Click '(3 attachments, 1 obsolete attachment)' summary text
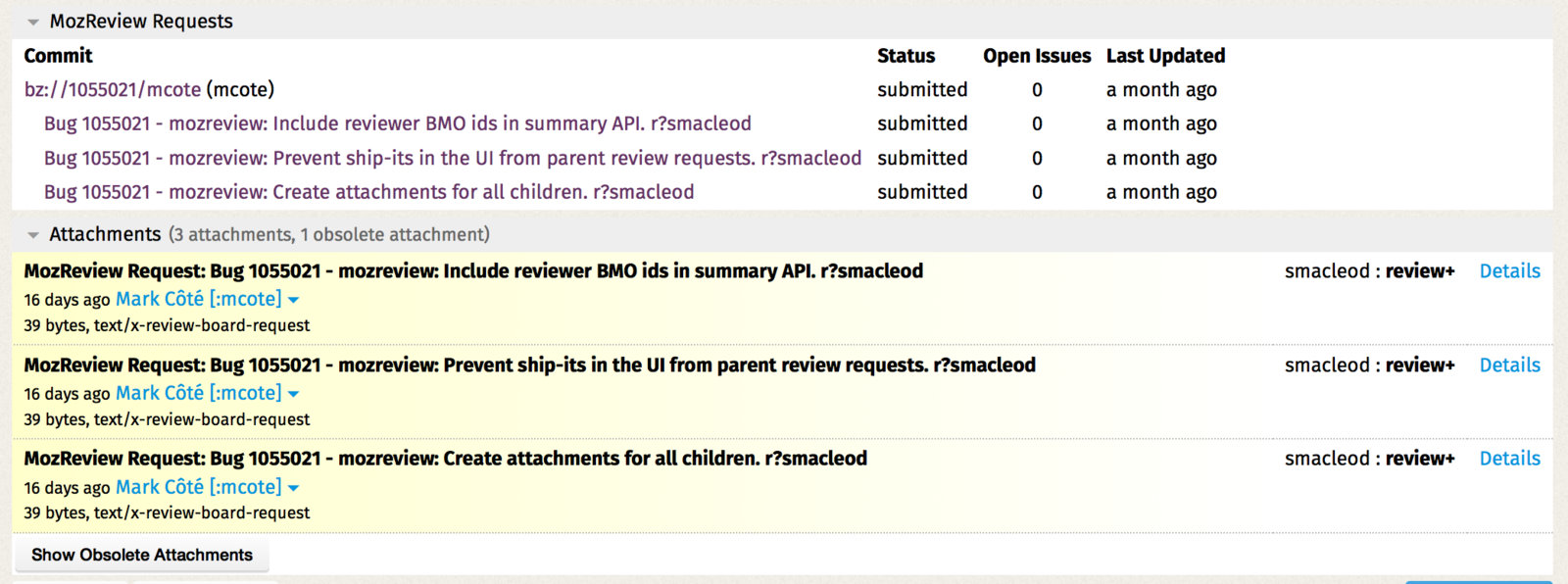Screen dimensions: 1568x584 point(329,234)
